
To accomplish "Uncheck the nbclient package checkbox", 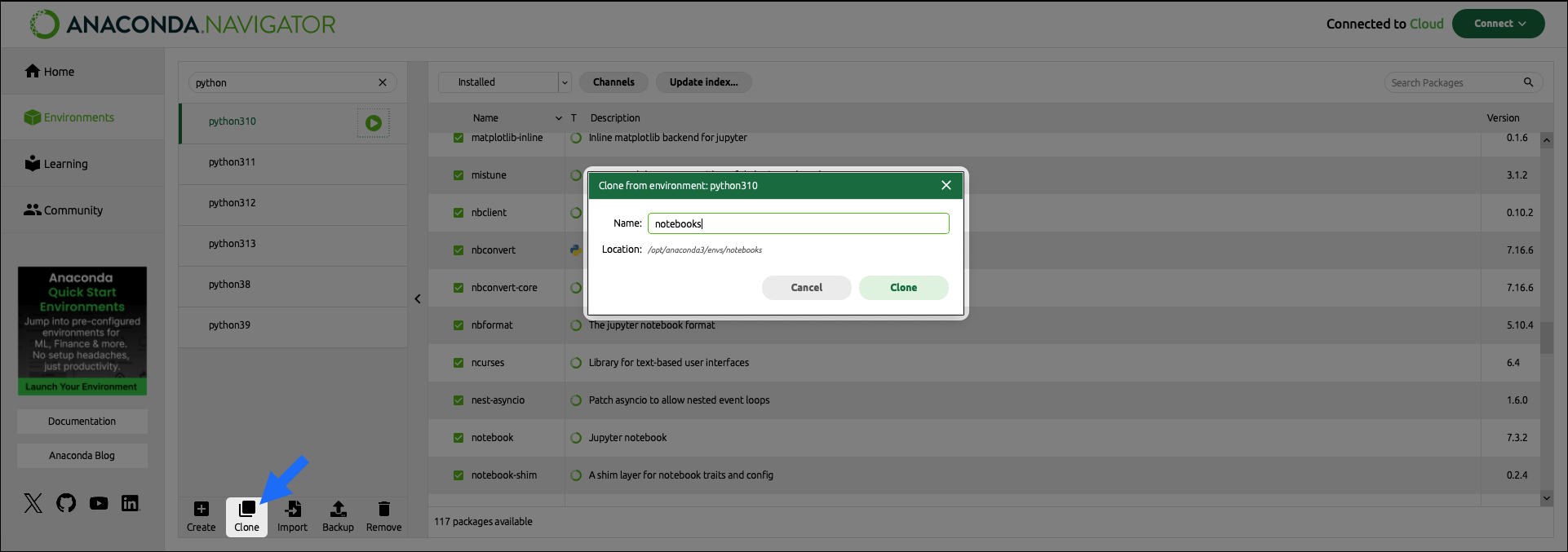I will coord(458,213).
